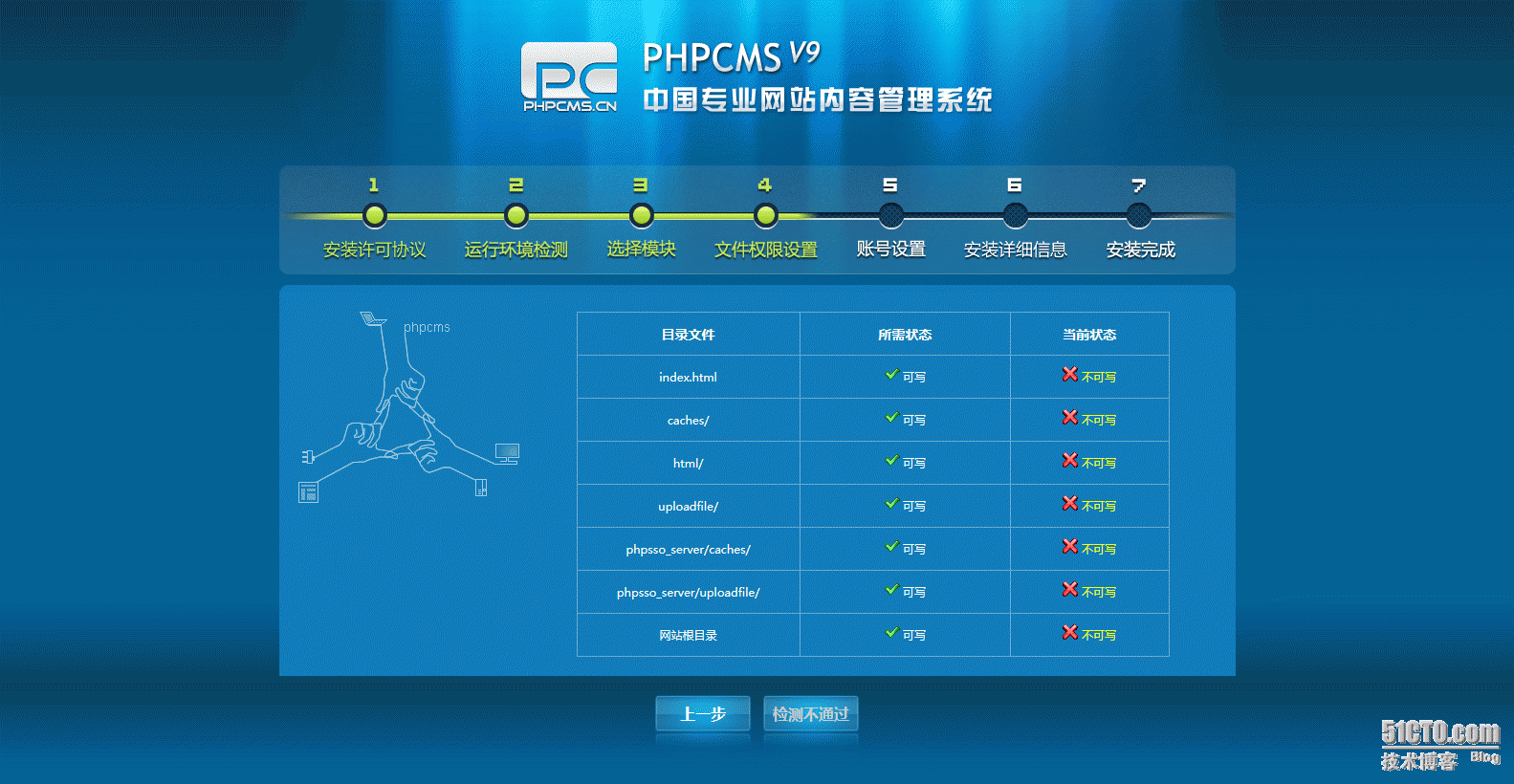Screen dimensions: 1514x784
Task: Click the PHPCMS.CN logo icon
Action: pyautogui.click(x=569, y=76)
